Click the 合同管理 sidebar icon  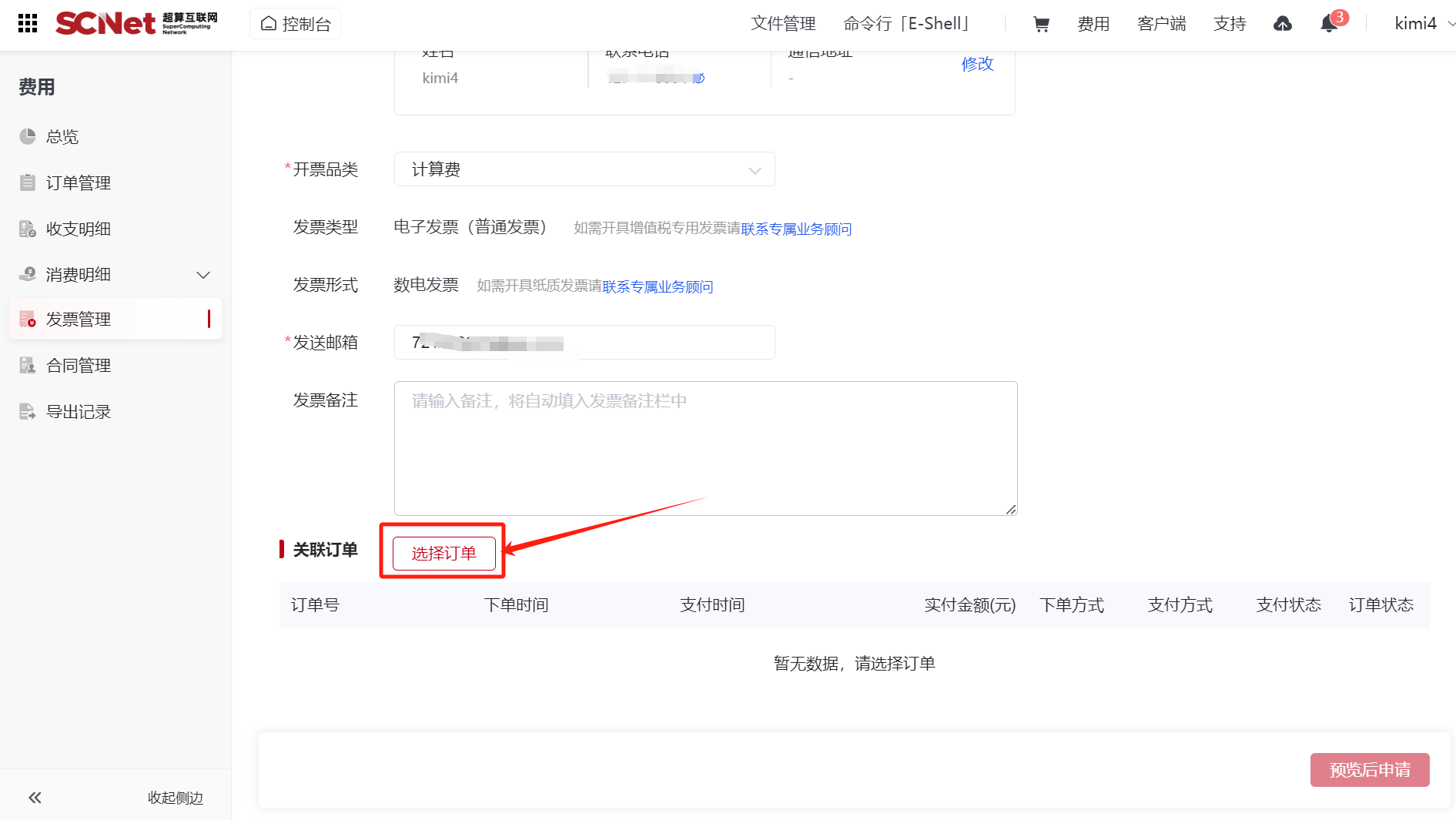[x=28, y=366]
